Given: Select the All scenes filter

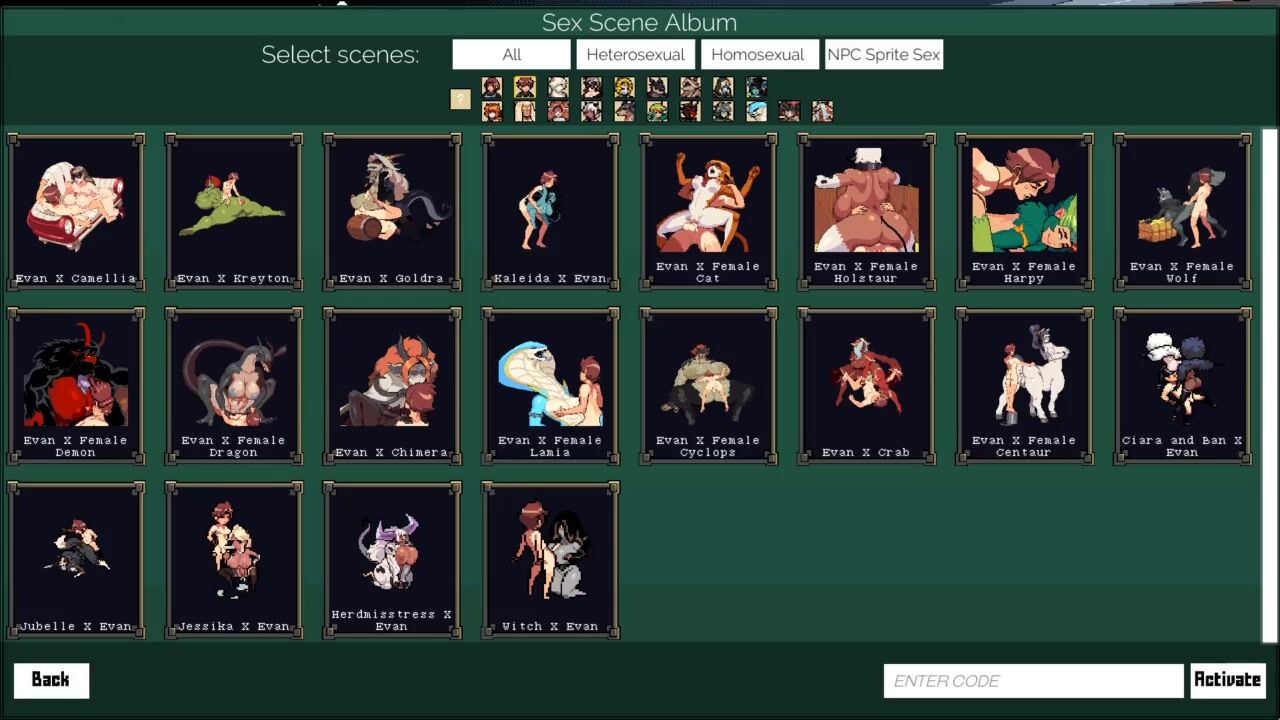Looking at the screenshot, I should click(511, 55).
